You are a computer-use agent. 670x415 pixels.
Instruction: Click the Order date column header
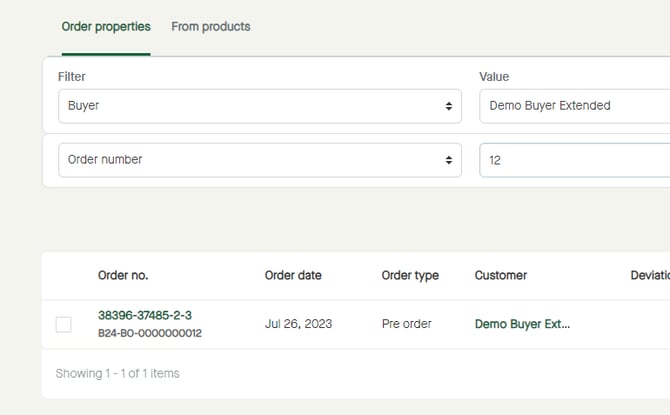pos(293,275)
